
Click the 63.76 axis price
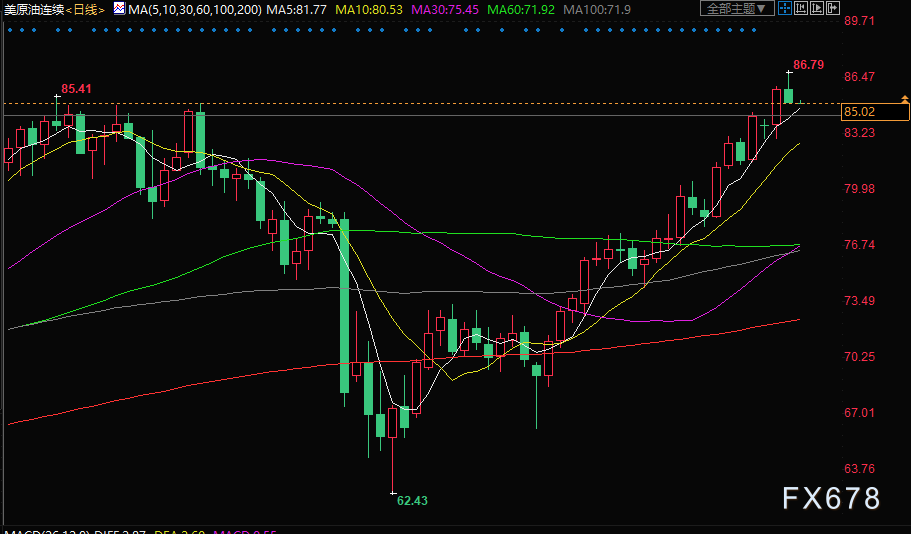tap(859, 468)
